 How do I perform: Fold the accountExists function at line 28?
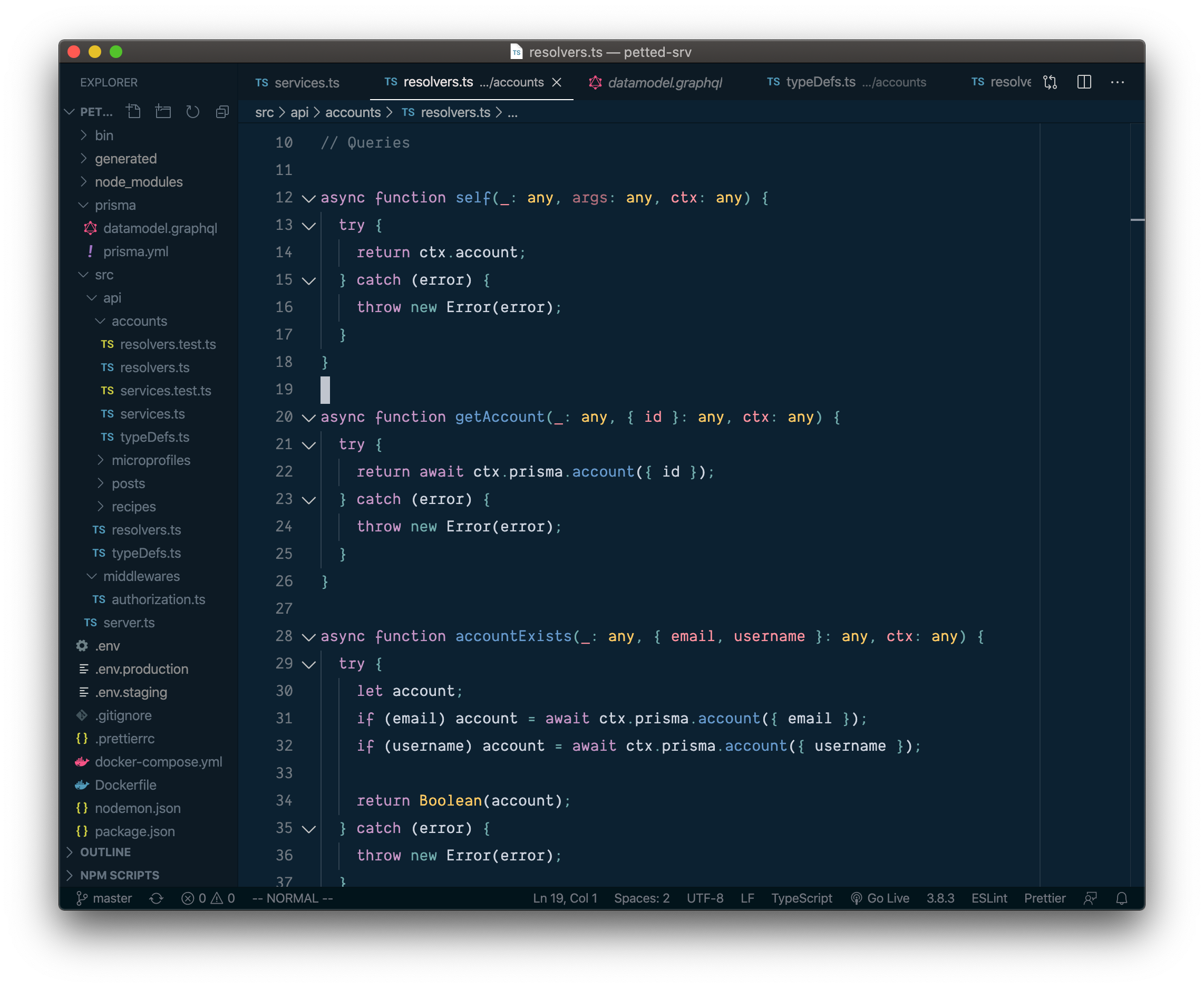(309, 637)
